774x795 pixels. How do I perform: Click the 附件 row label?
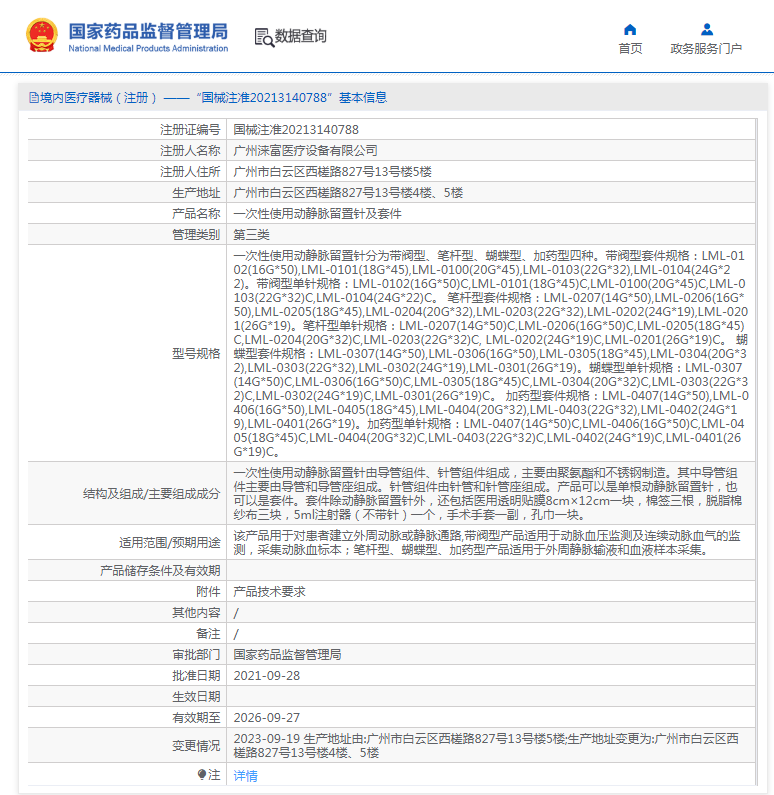click(208, 592)
